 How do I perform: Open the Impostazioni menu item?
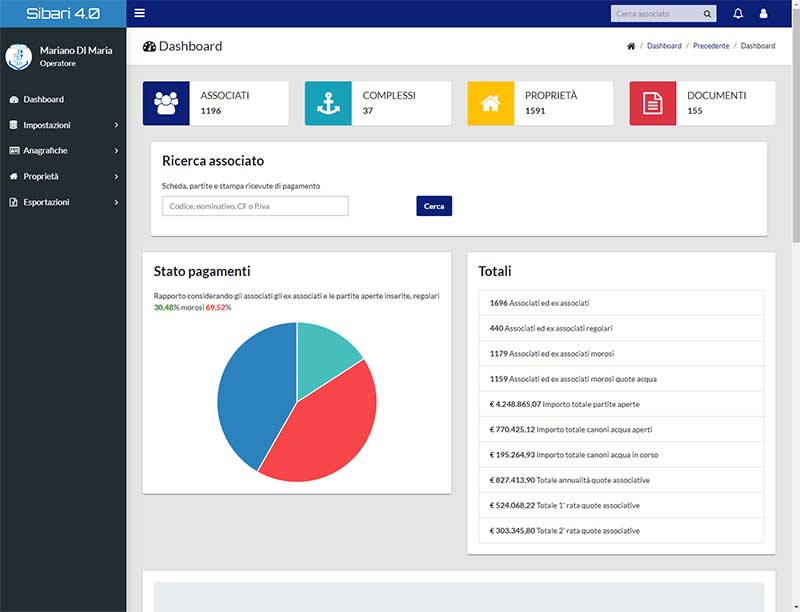pyautogui.click(x=63, y=125)
